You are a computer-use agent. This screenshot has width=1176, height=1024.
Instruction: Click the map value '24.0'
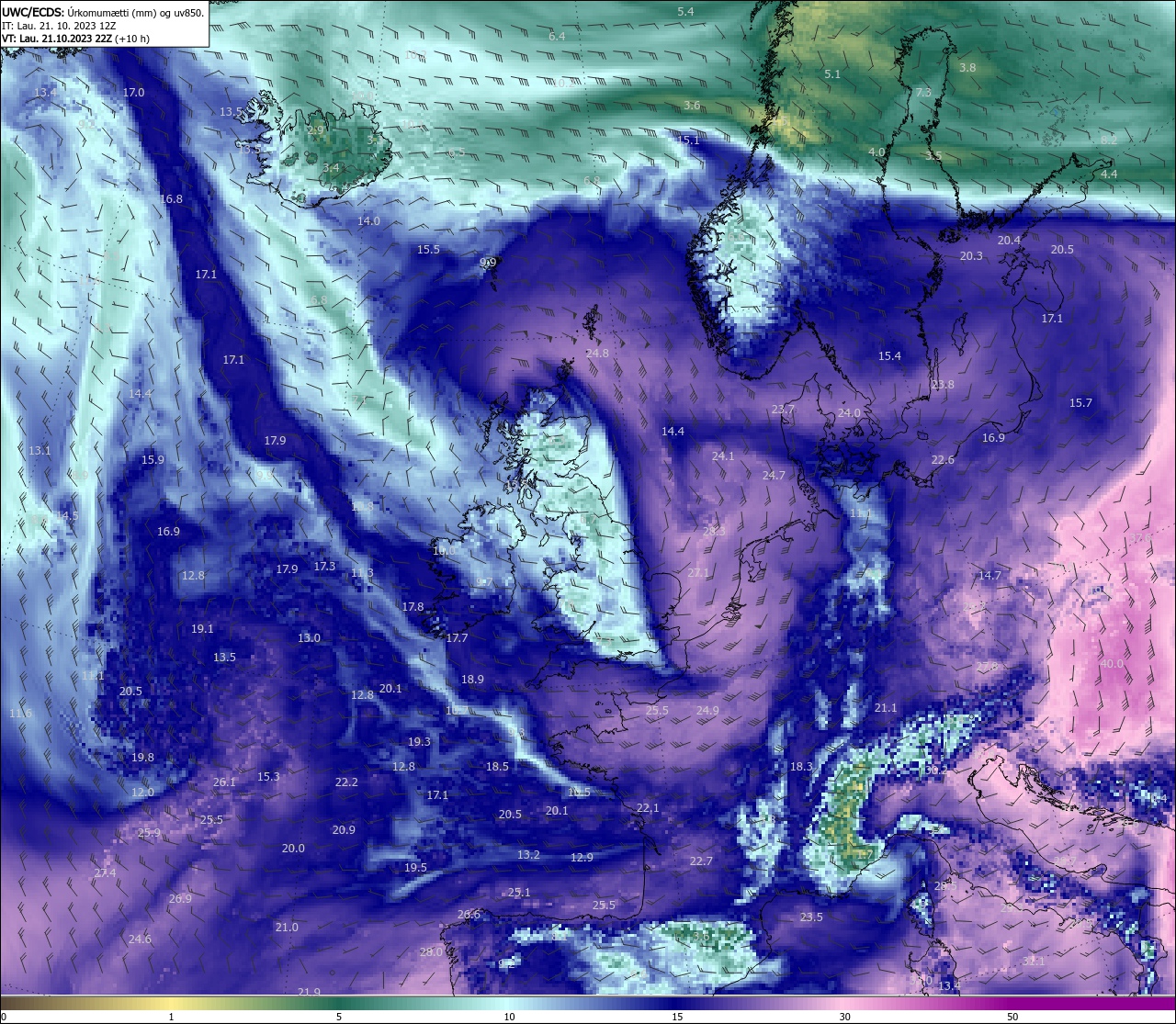coord(849,413)
